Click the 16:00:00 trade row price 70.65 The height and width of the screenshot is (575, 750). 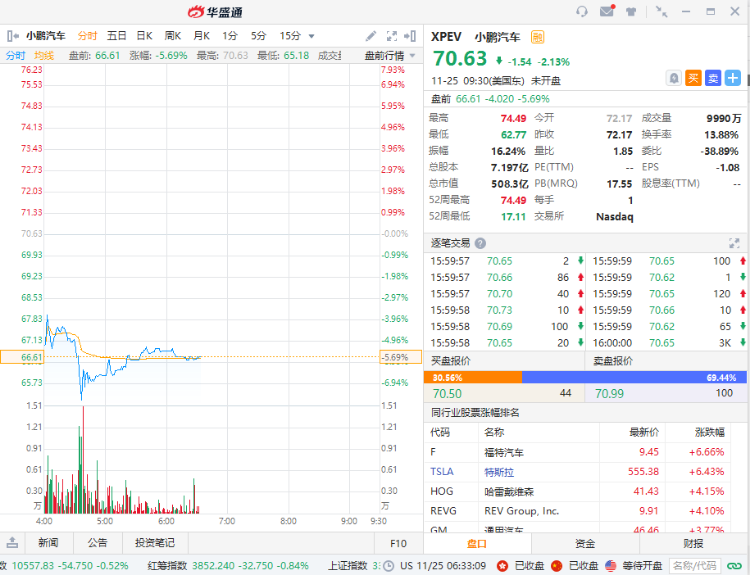click(662, 343)
